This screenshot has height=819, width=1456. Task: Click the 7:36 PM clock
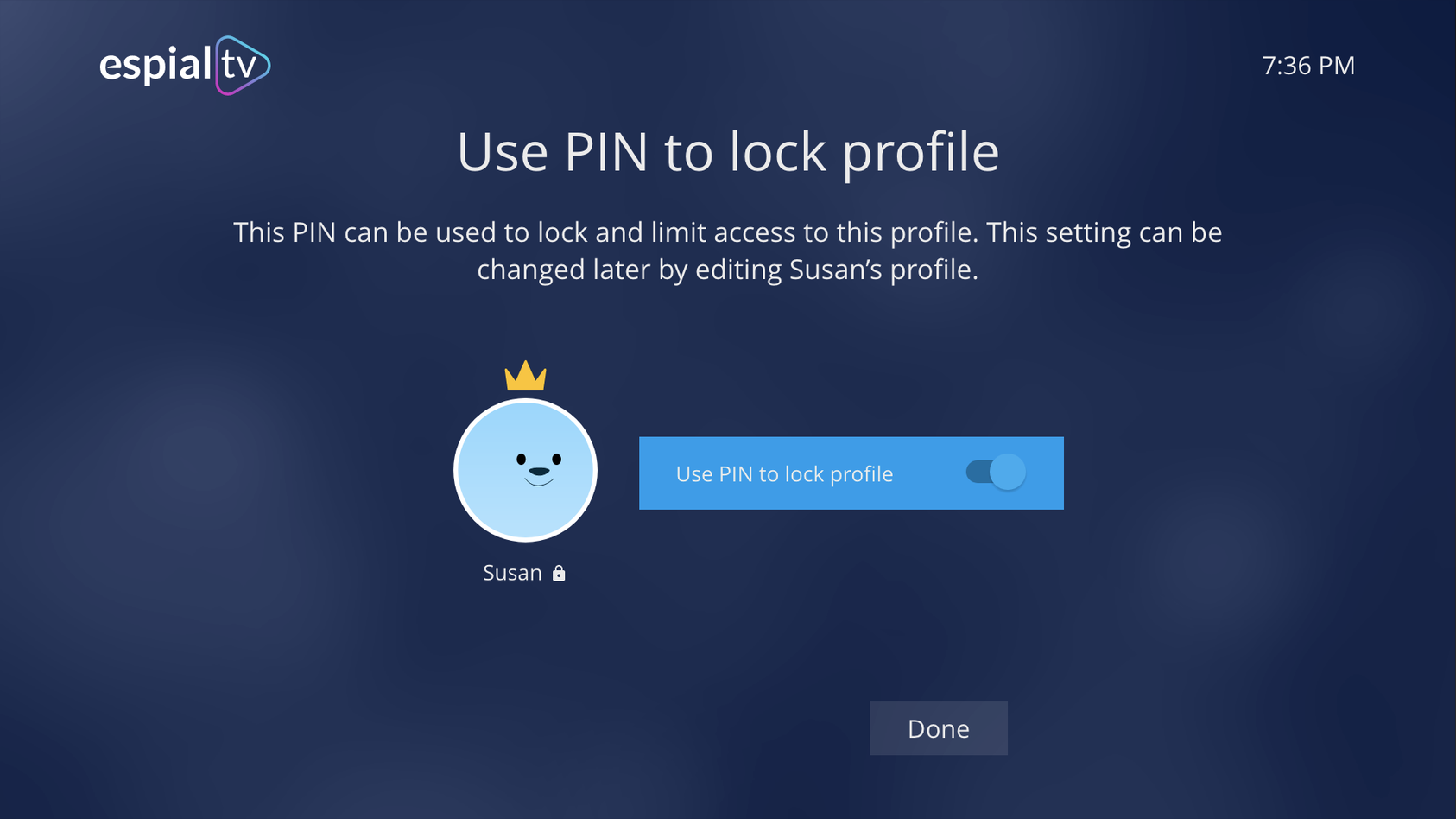(1308, 66)
